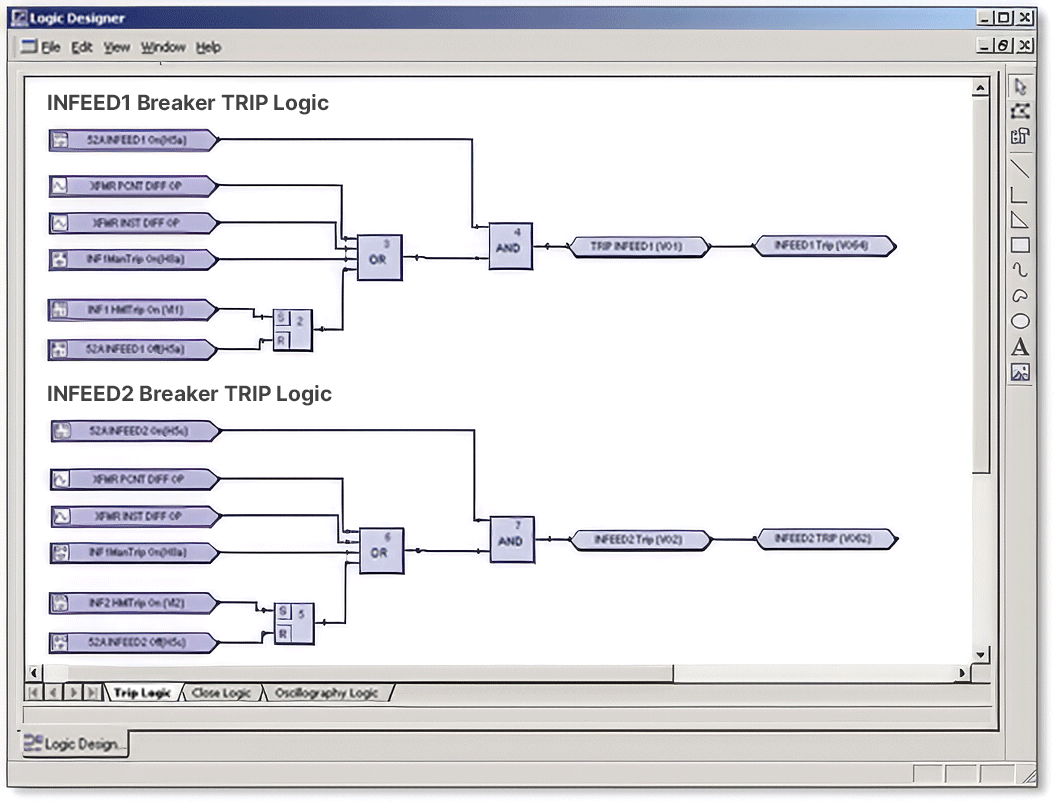Select AND gate number 4
Image resolution: width=1054 pixels, height=802 pixels.
[511, 246]
